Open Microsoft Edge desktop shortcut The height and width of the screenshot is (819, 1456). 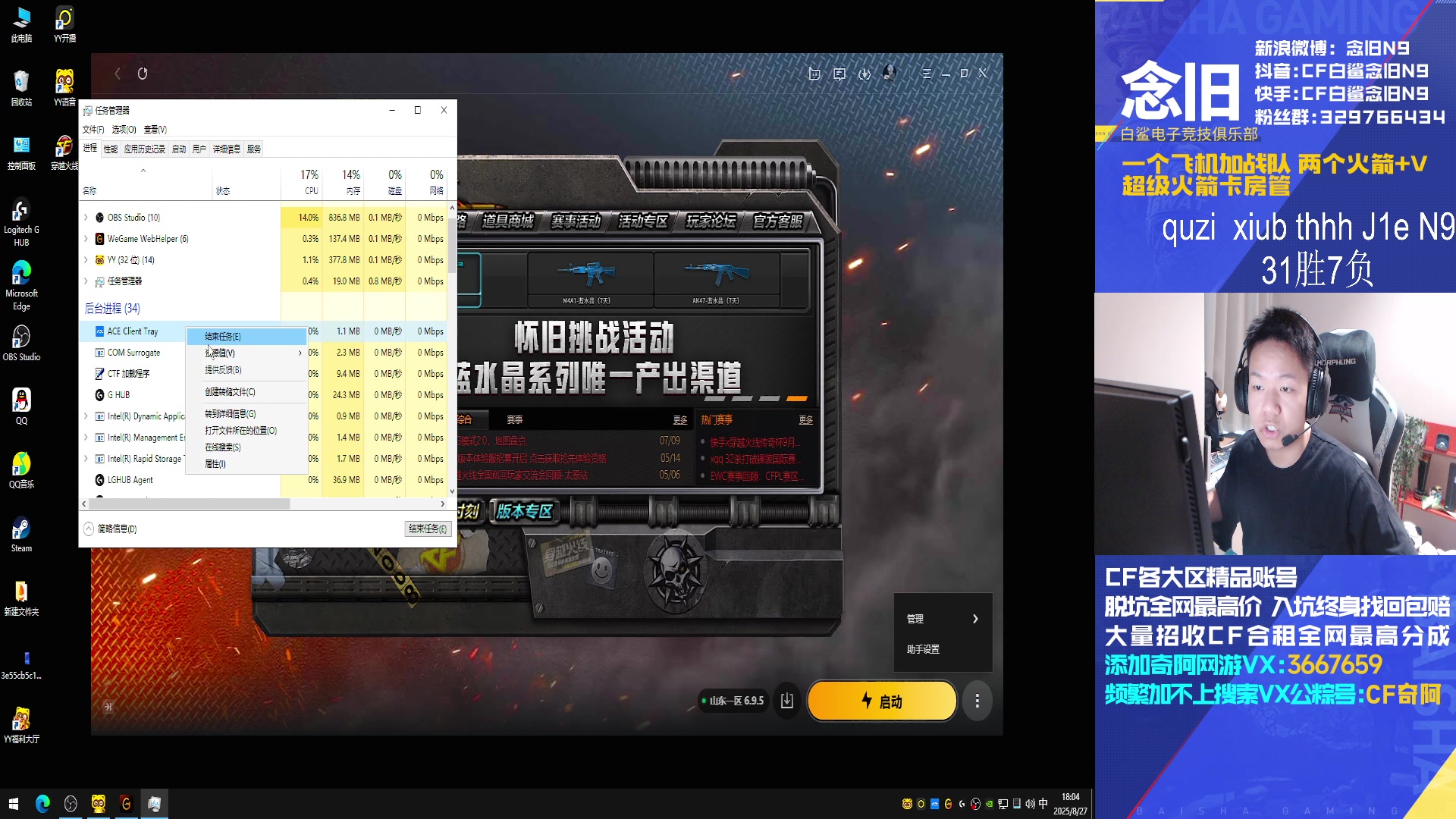pyautogui.click(x=21, y=286)
